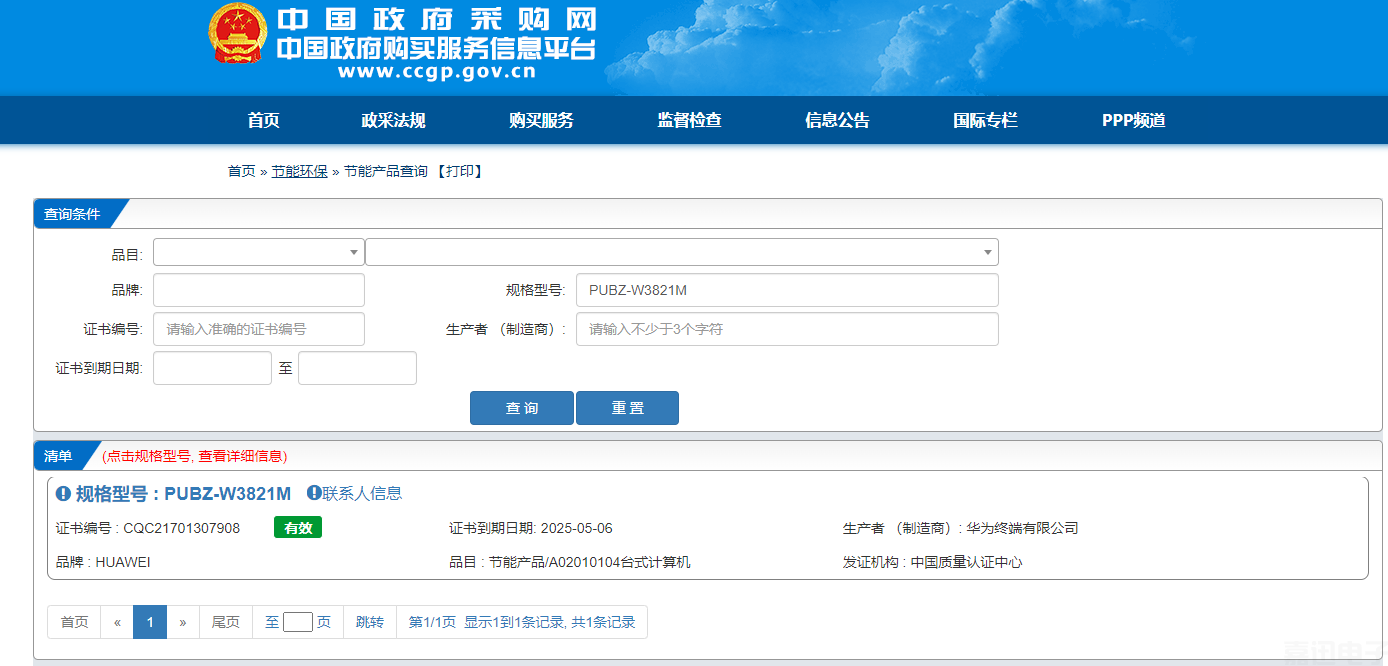Click the 跳转 page jump button

coord(369,622)
